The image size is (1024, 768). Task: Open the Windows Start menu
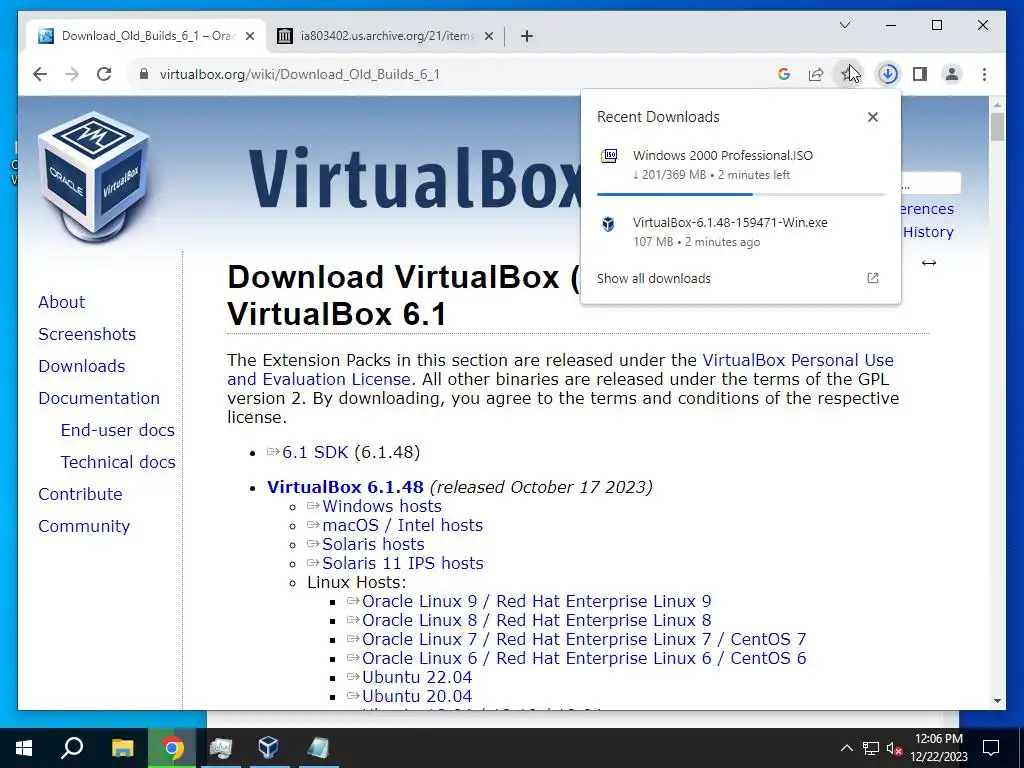tap(24, 748)
